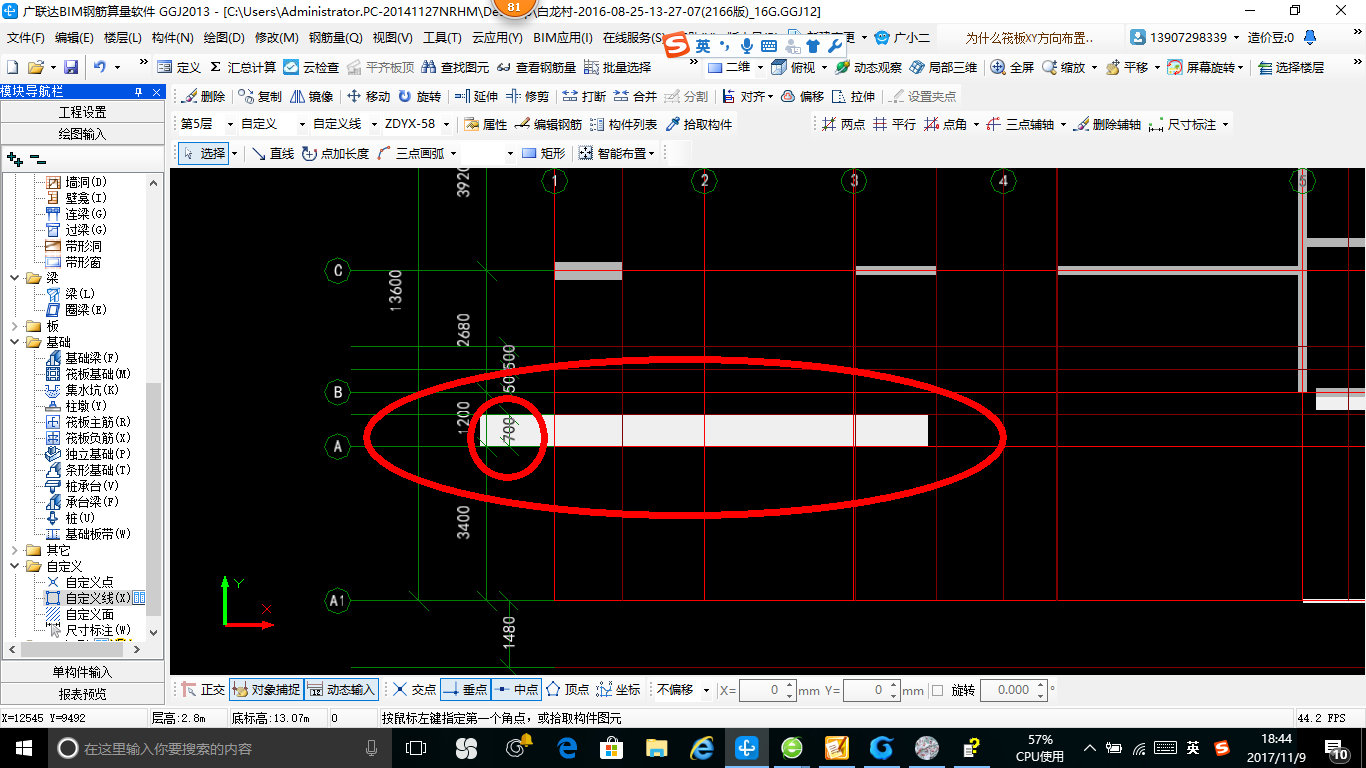Screen dimensions: 1366x768
Task: Click the 定义 (Define) toolbar button
Action: 180,67
